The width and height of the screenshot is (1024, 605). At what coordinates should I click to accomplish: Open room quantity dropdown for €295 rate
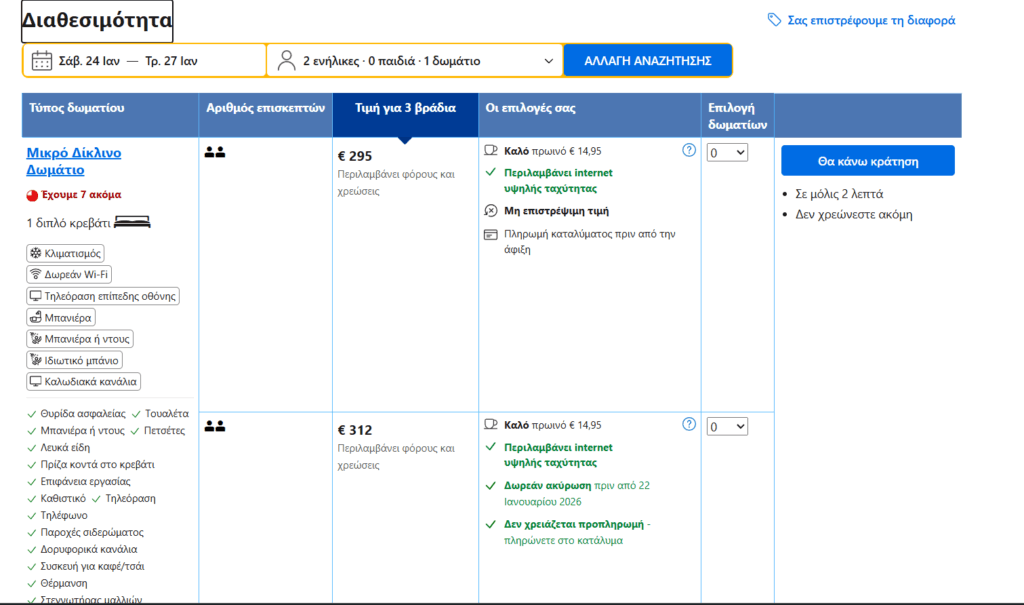(727, 152)
